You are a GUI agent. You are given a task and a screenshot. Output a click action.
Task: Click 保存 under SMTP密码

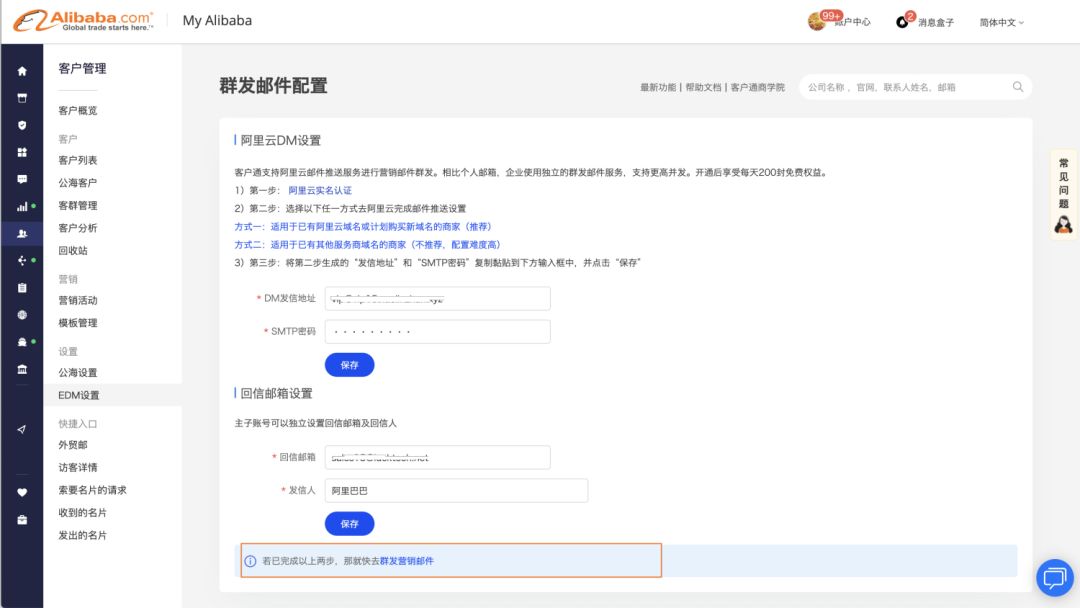pyautogui.click(x=348, y=364)
